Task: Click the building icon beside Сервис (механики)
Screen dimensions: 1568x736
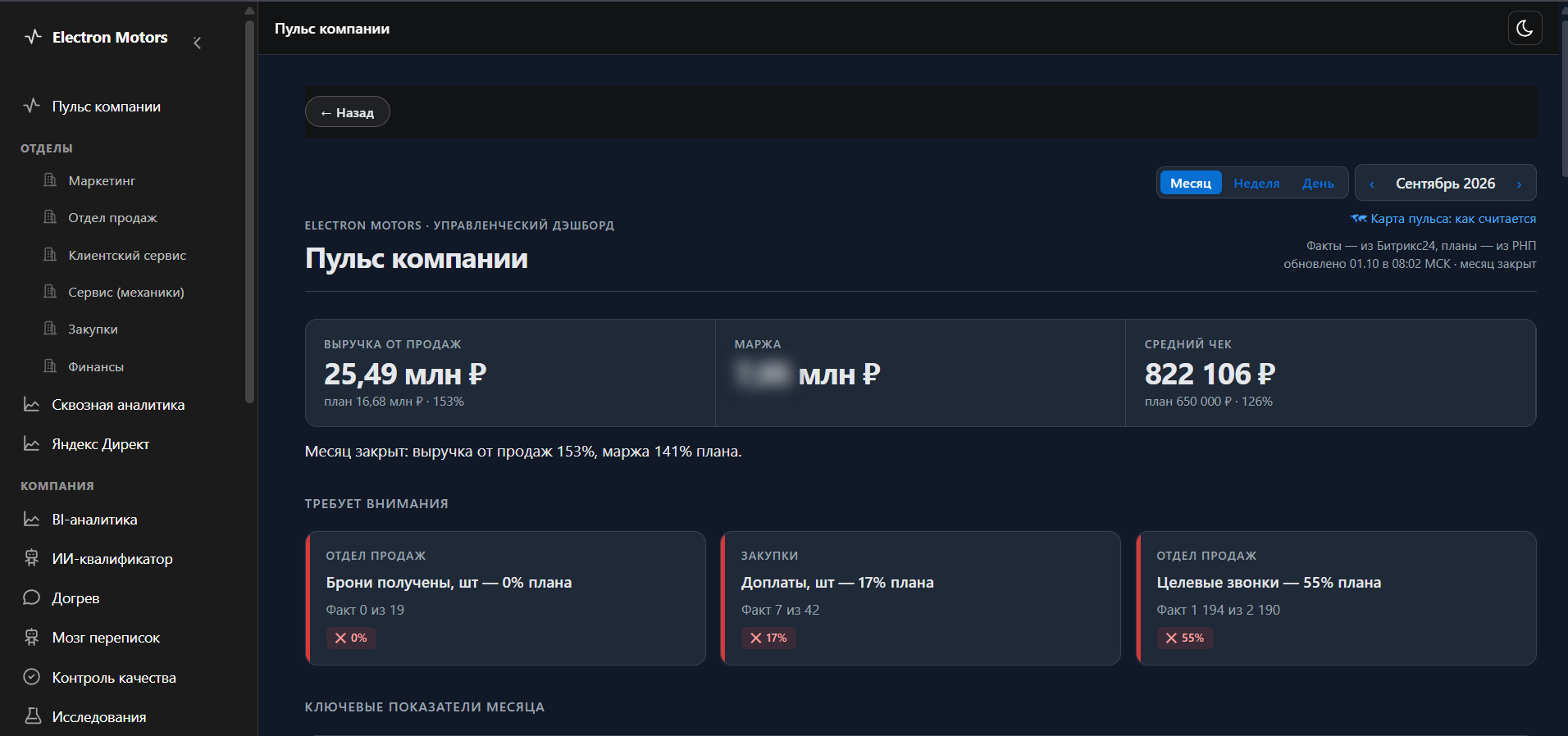Action: pos(50,292)
